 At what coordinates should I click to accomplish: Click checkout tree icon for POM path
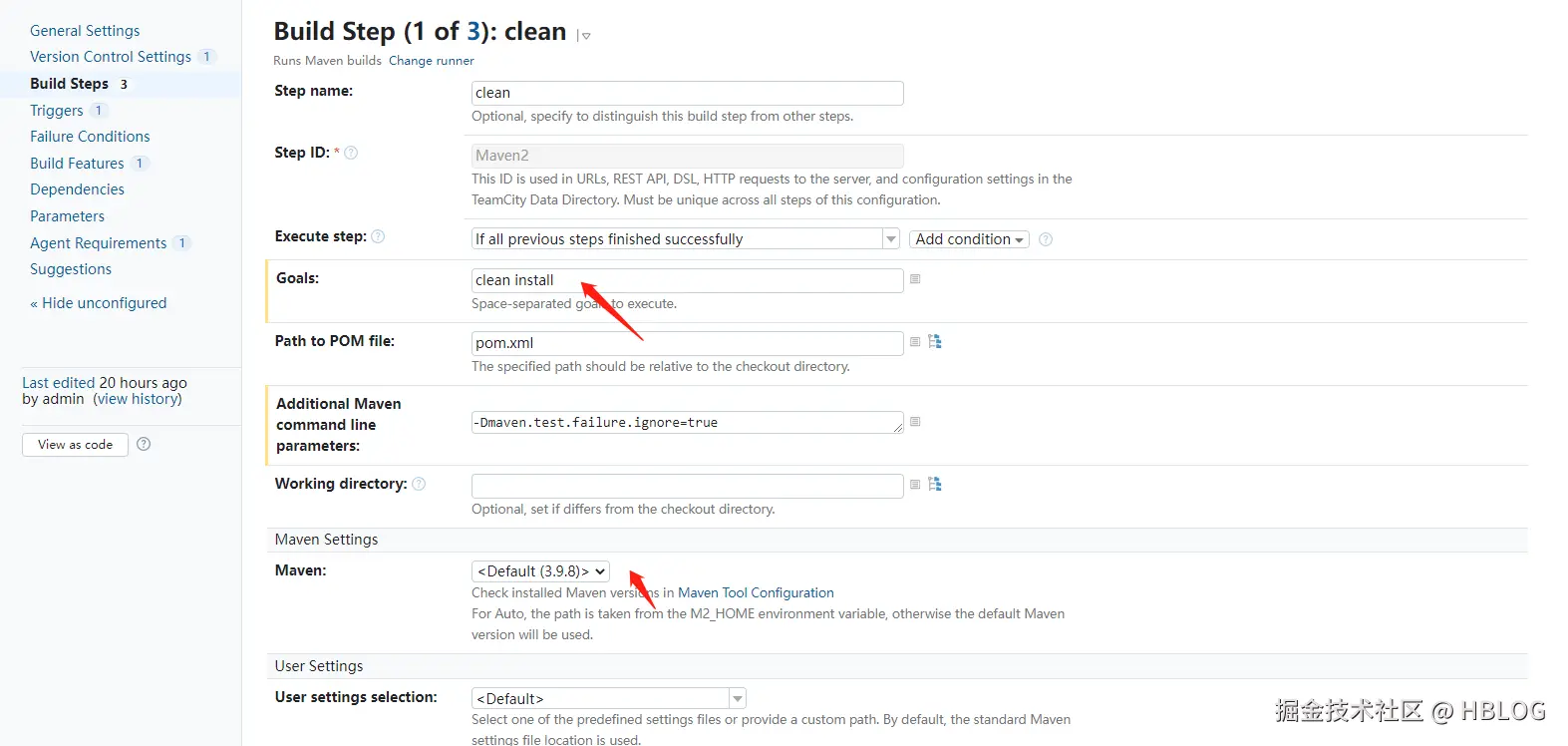[935, 341]
